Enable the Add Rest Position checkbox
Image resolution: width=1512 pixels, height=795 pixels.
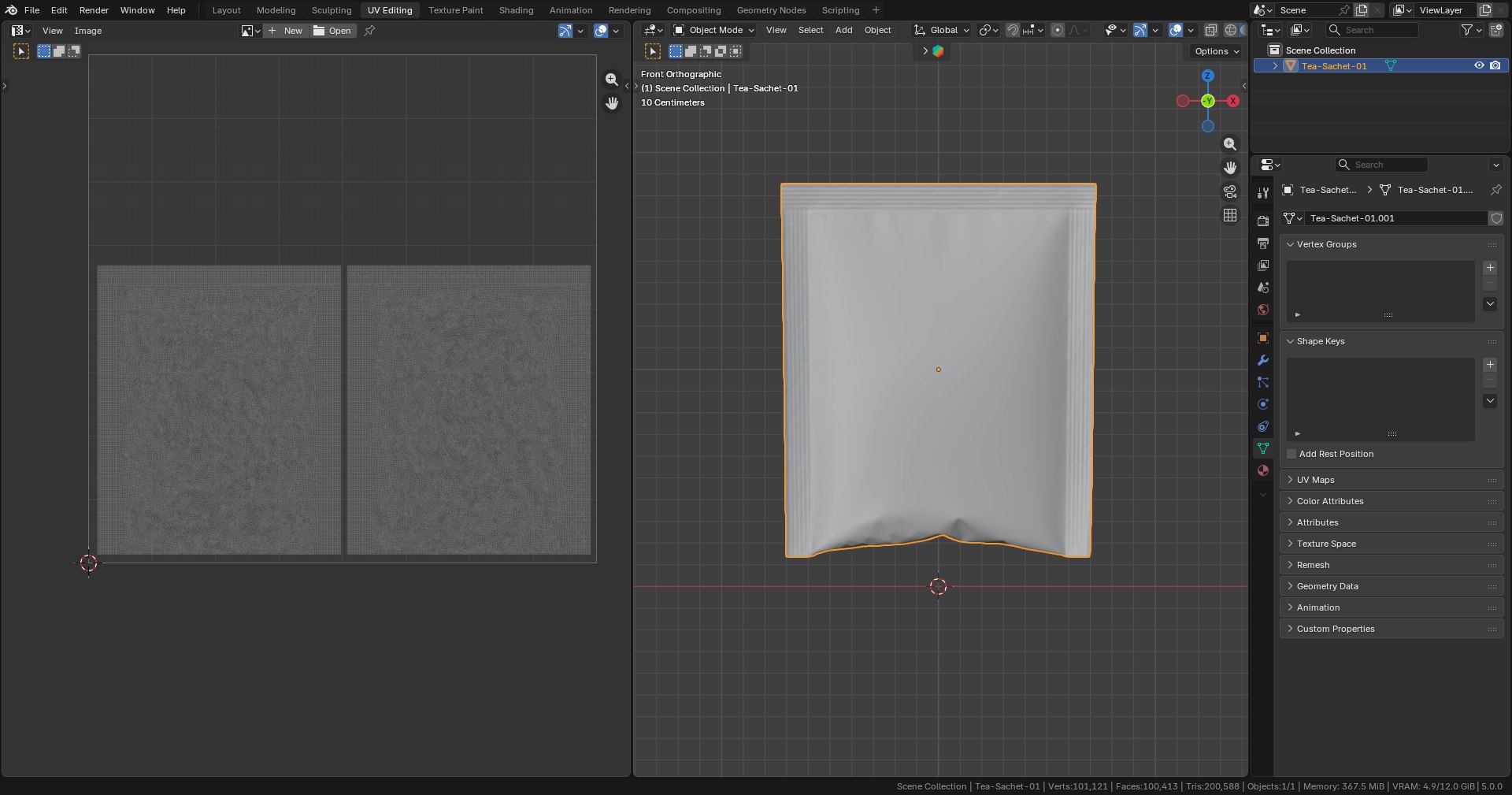click(1291, 454)
